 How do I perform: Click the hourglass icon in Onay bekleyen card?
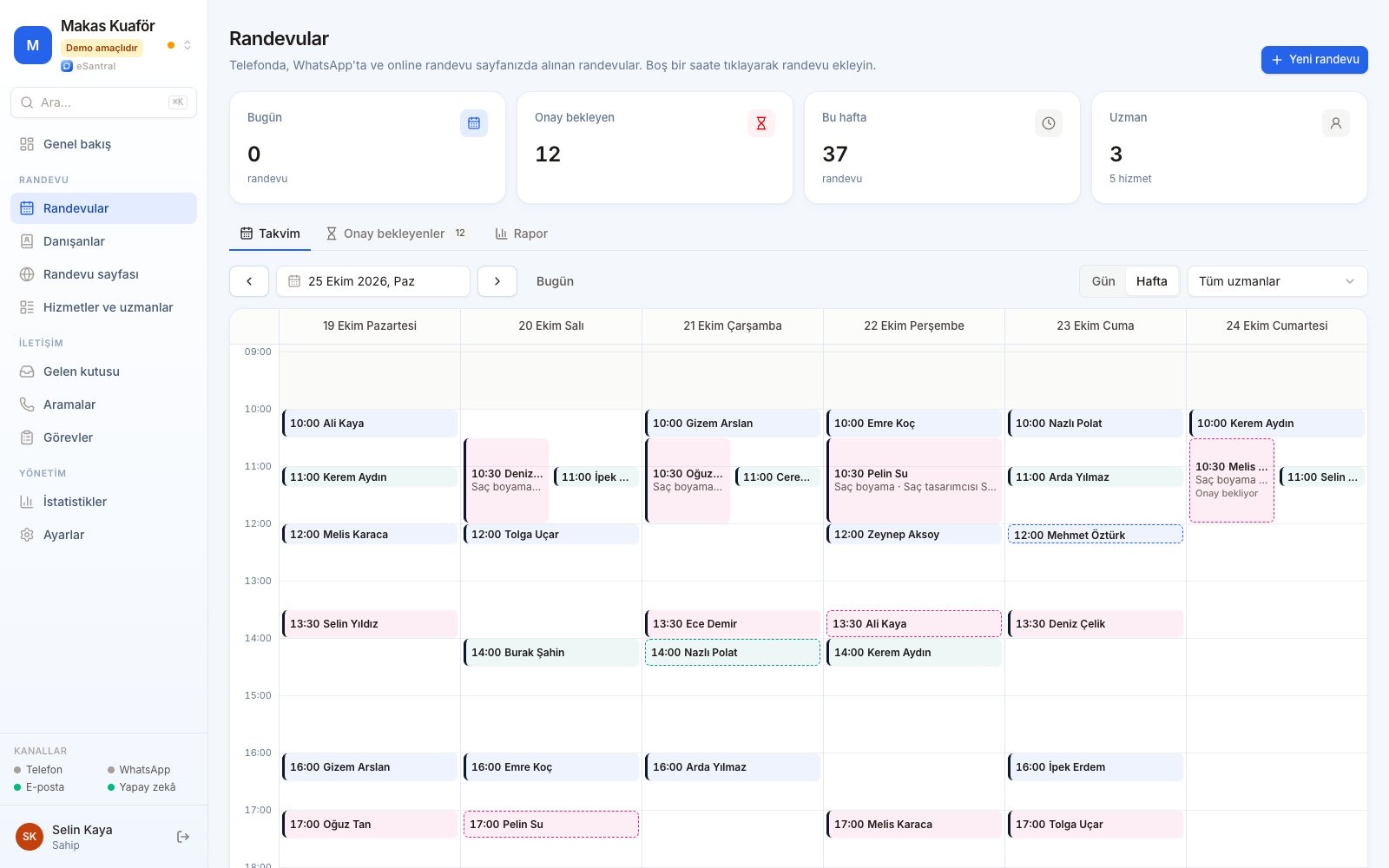pos(761,123)
